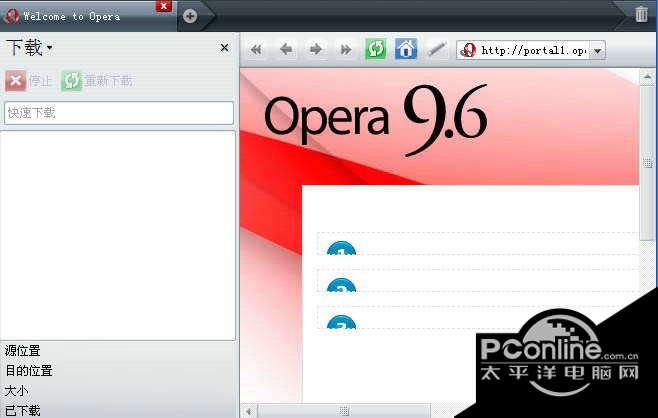Click the first blue step circle
The height and width of the screenshot is (418, 658).
[341, 248]
